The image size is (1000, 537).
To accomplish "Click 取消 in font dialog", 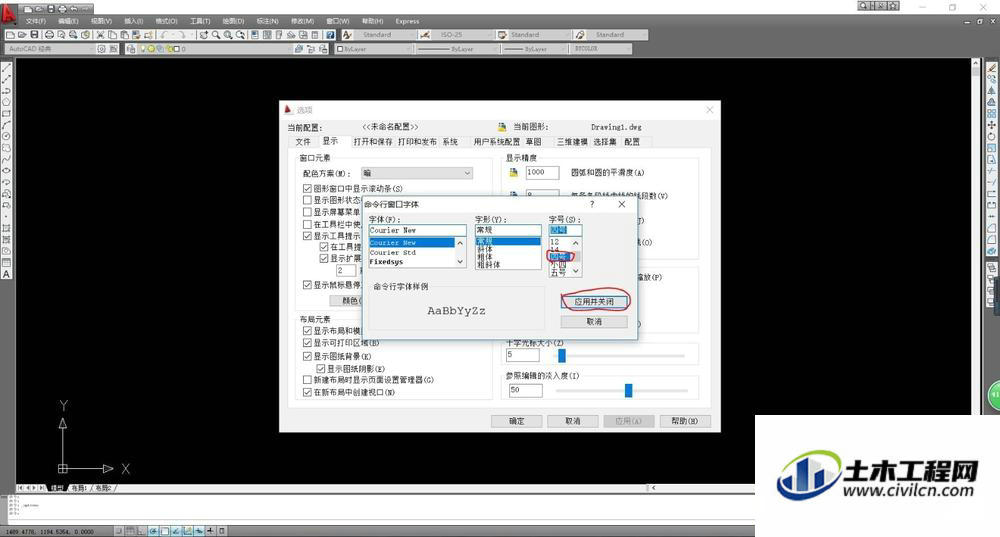I will 594,322.
